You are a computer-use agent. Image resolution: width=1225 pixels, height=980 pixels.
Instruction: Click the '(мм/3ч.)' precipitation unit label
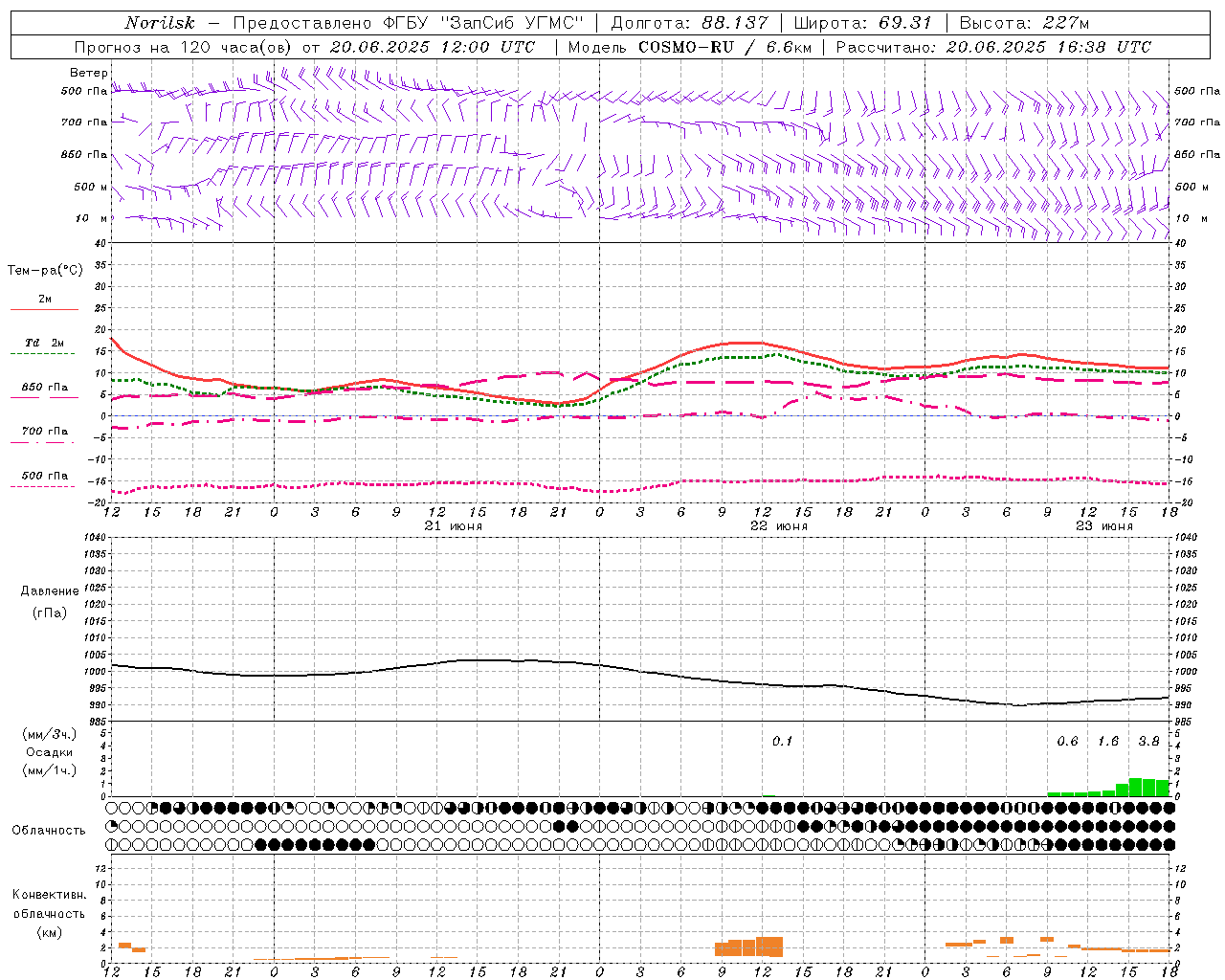click(x=50, y=734)
